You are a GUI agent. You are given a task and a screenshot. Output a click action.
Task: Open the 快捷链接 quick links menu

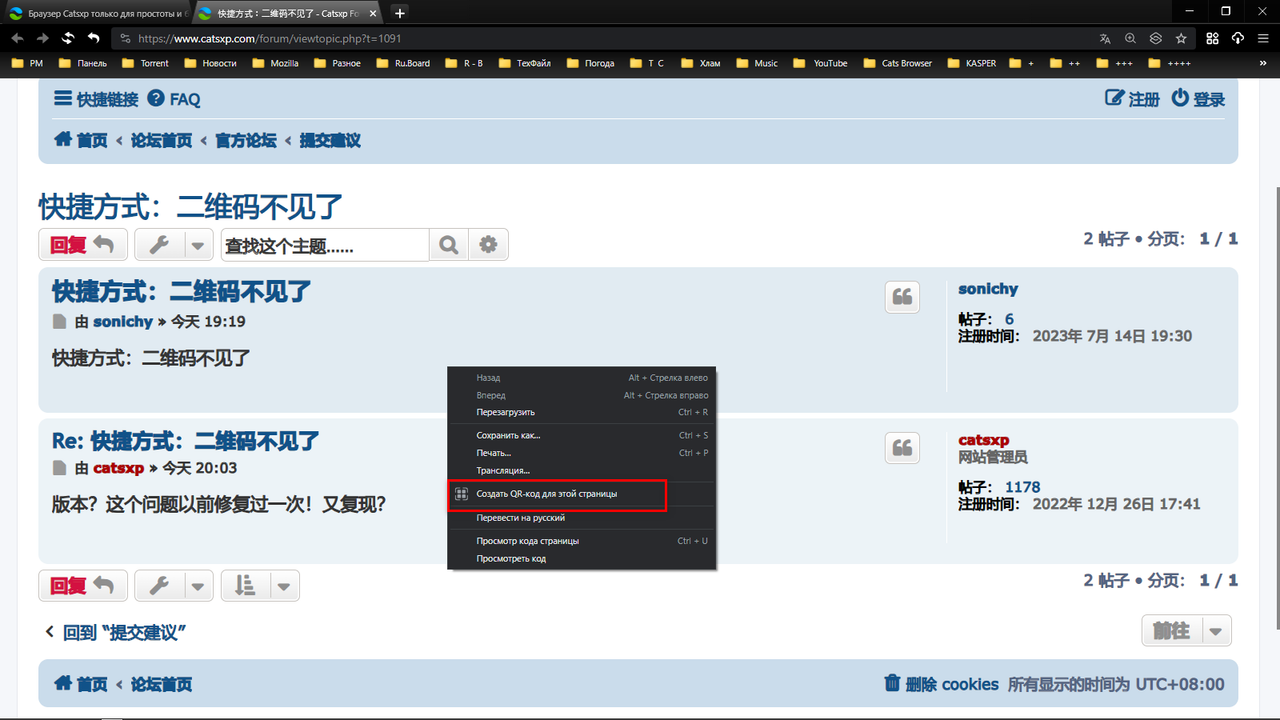click(96, 99)
